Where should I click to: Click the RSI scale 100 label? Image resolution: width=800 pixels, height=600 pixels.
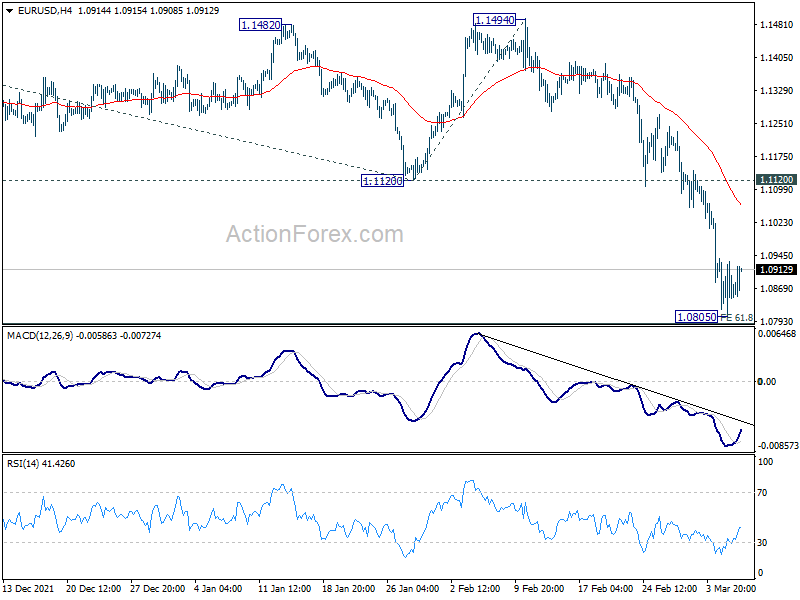pyautogui.click(x=766, y=462)
